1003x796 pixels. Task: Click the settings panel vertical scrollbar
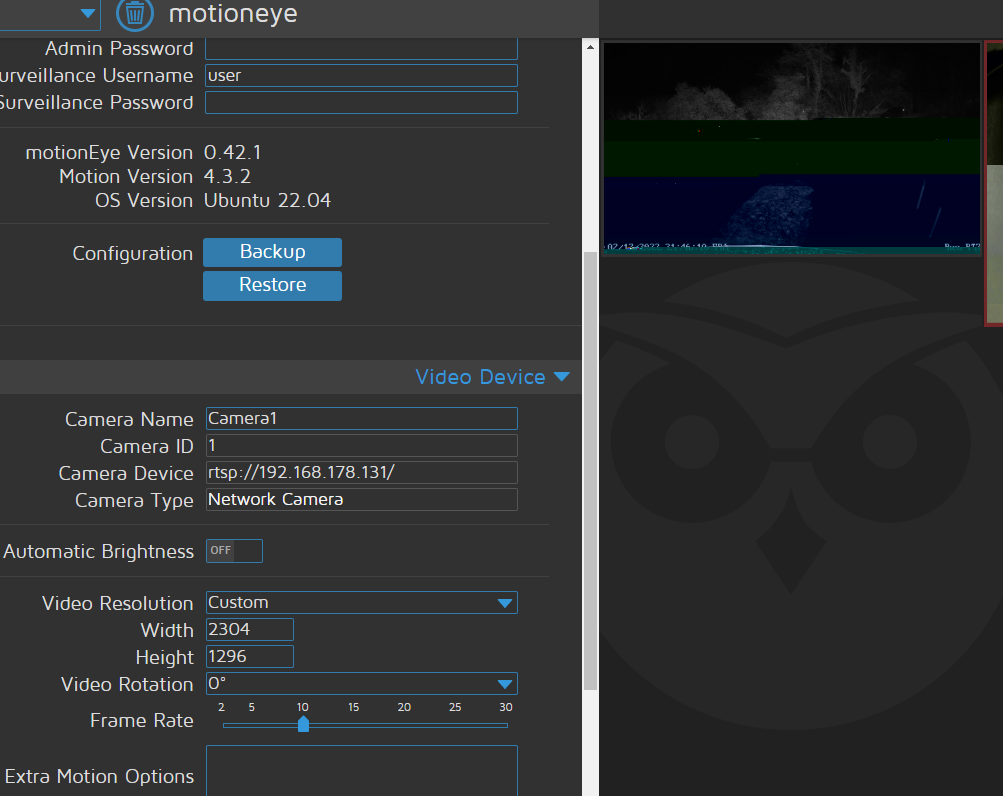pyautogui.click(x=590, y=470)
